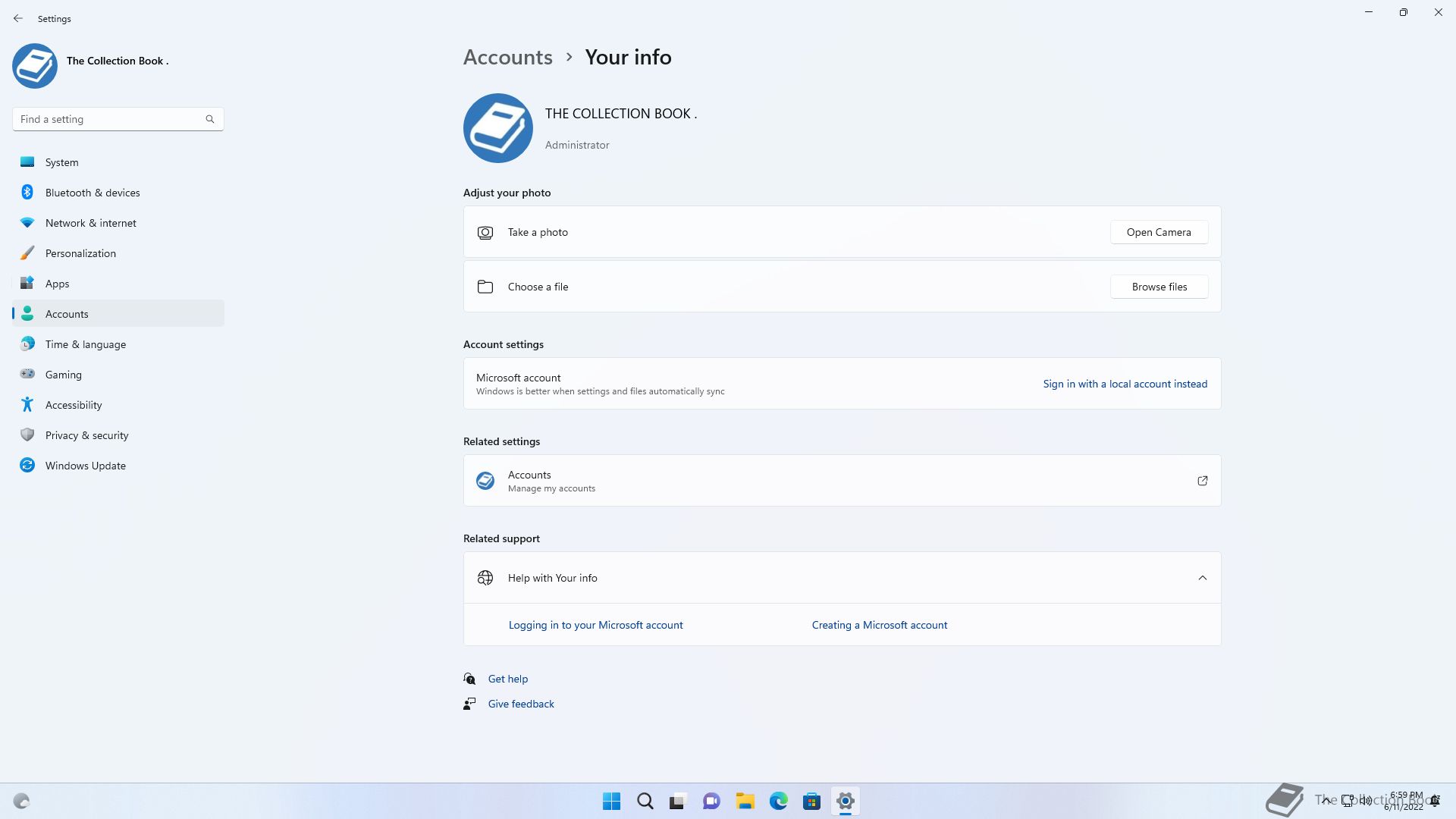Open File Explorer from the taskbar

coord(745,801)
